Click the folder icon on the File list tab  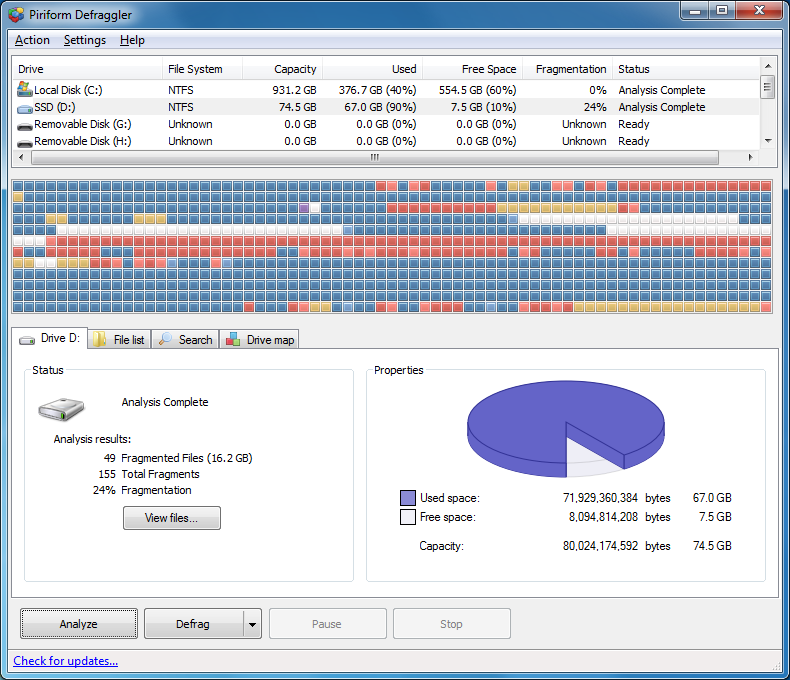tap(99, 339)
